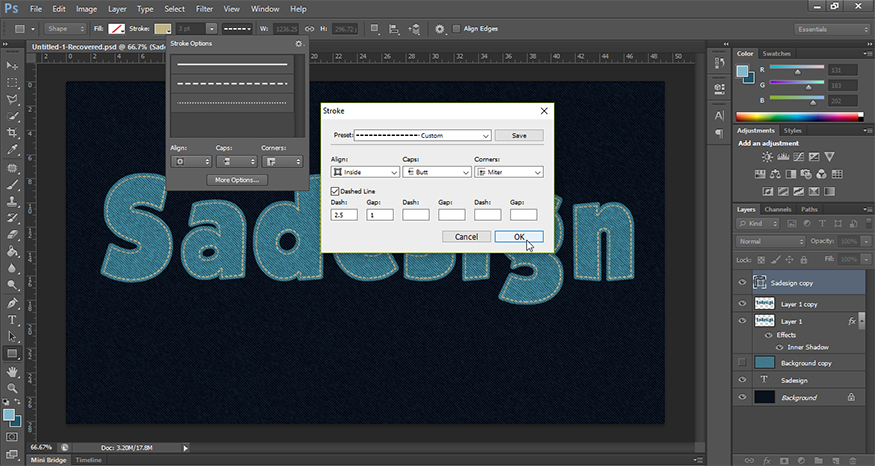
Task: Hide the Background layer
Action: 742,397
